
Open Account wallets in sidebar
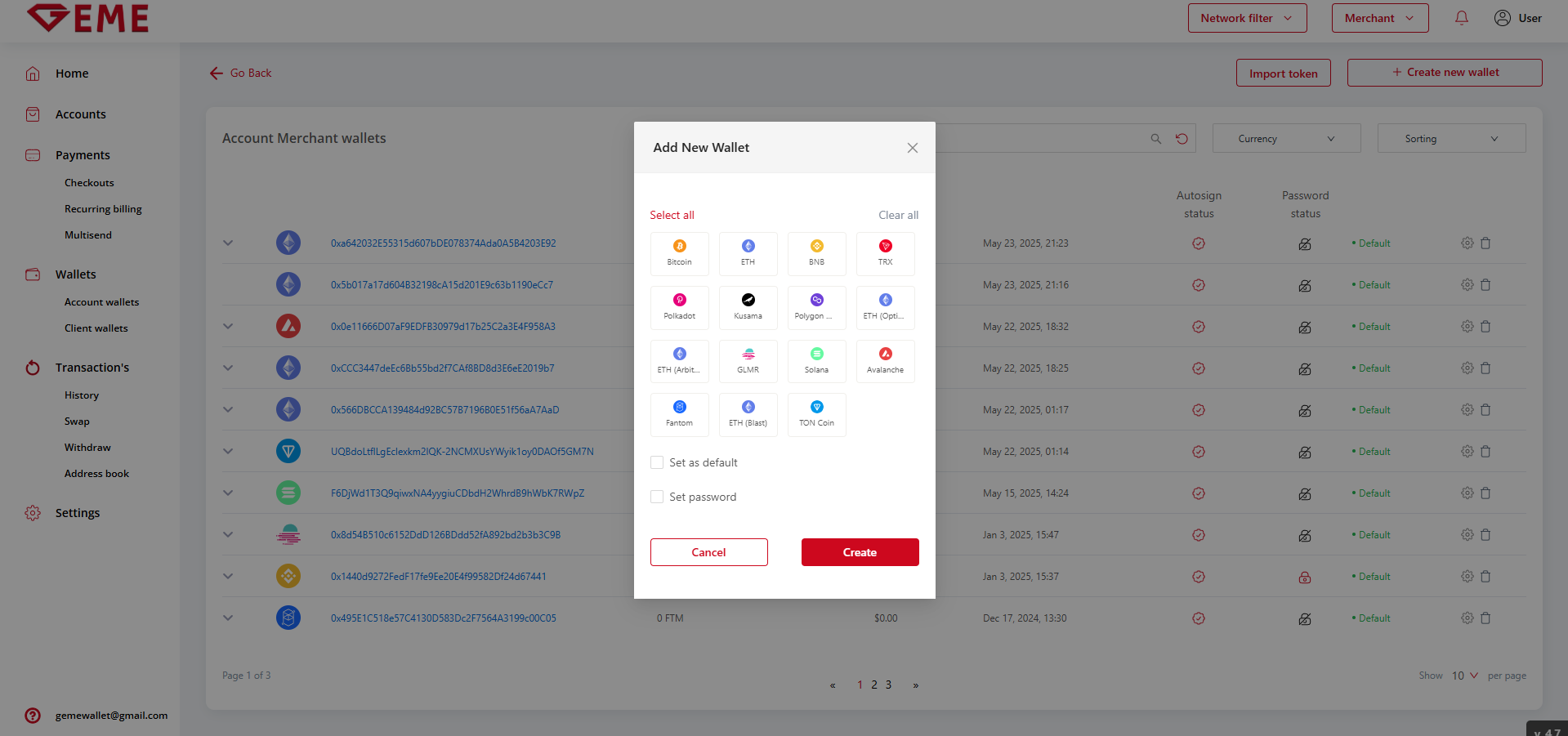[101, 302]
